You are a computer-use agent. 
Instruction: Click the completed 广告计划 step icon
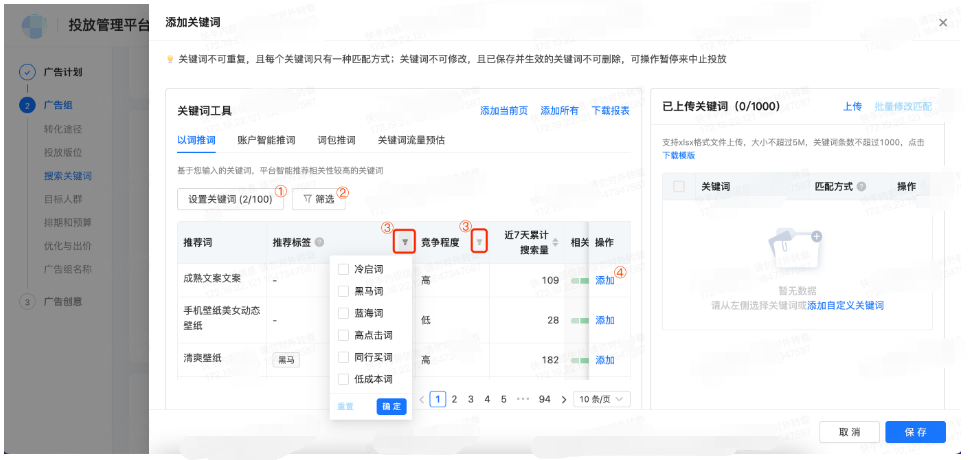[27, 72]
